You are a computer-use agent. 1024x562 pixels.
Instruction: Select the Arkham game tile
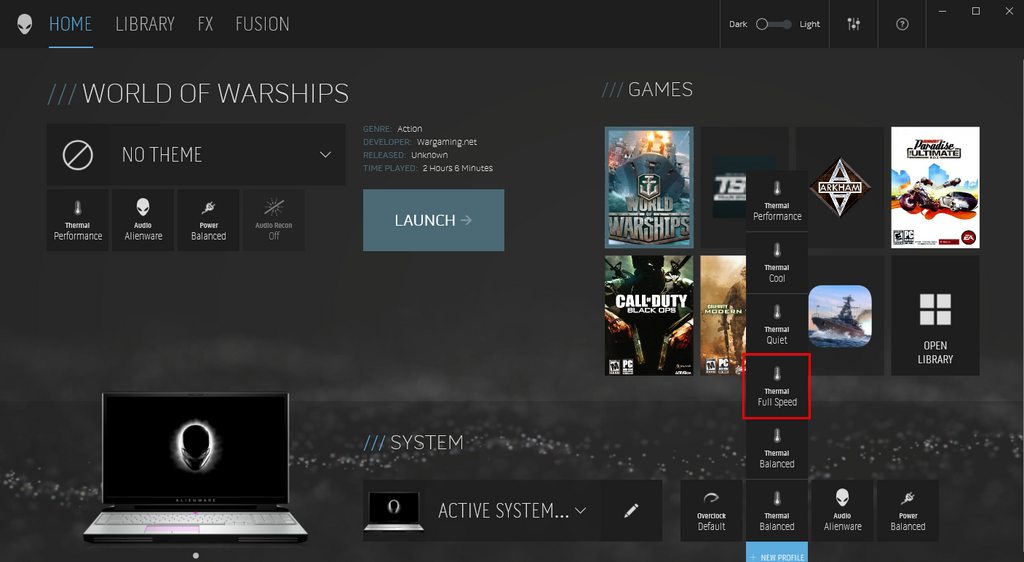840,187
